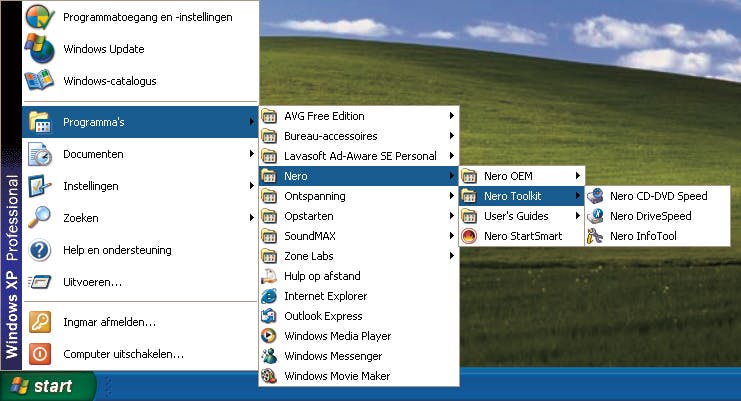Select the Nero Toolkit submenu entry

[522, 196]
